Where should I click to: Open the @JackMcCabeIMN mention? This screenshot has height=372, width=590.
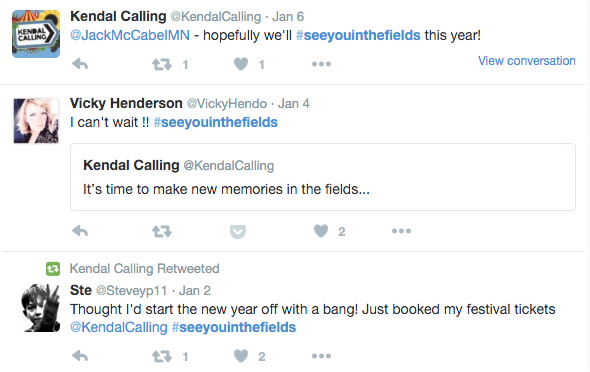click(130, 35)
